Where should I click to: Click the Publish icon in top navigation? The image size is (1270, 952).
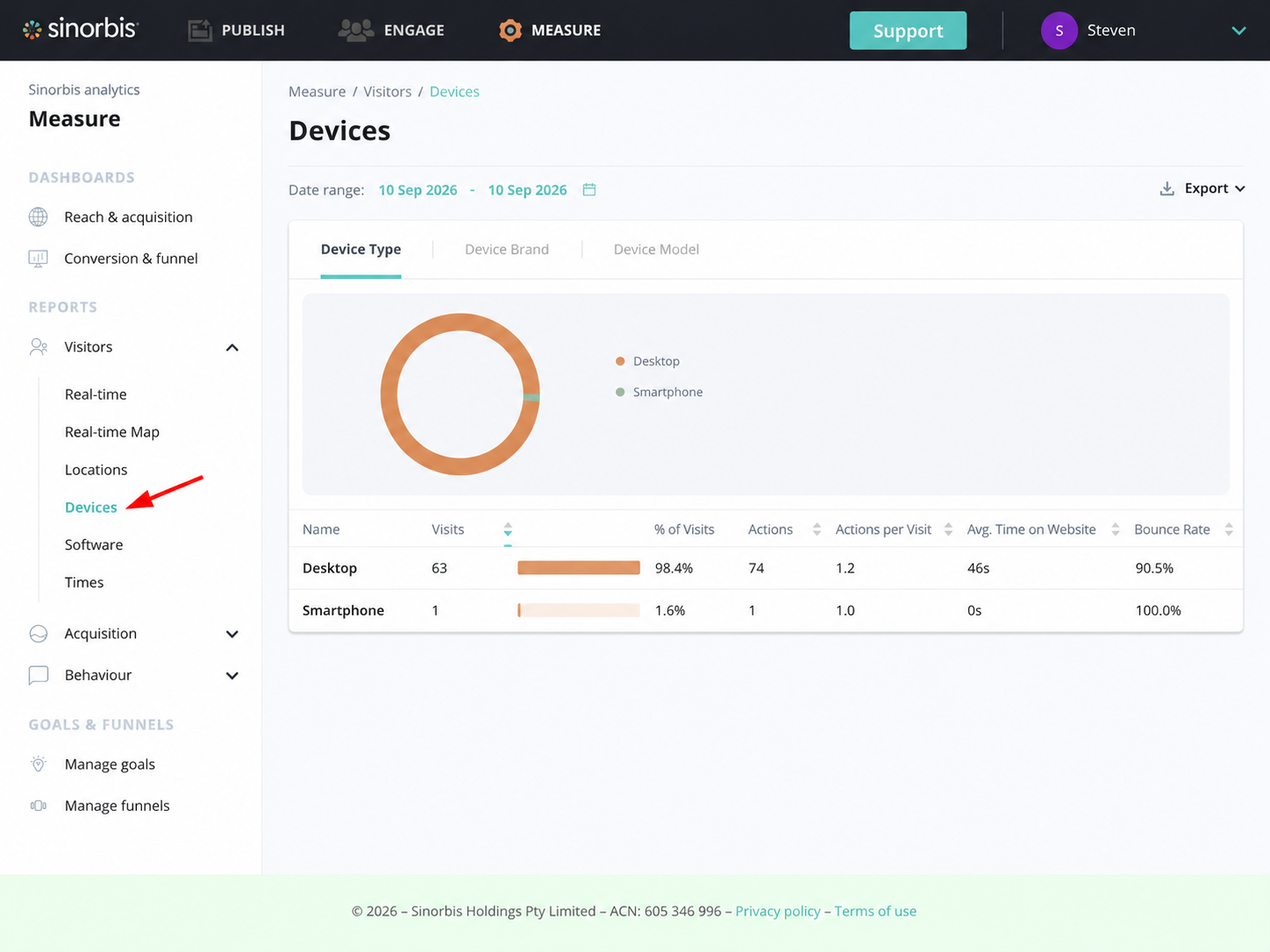[200, 31]
